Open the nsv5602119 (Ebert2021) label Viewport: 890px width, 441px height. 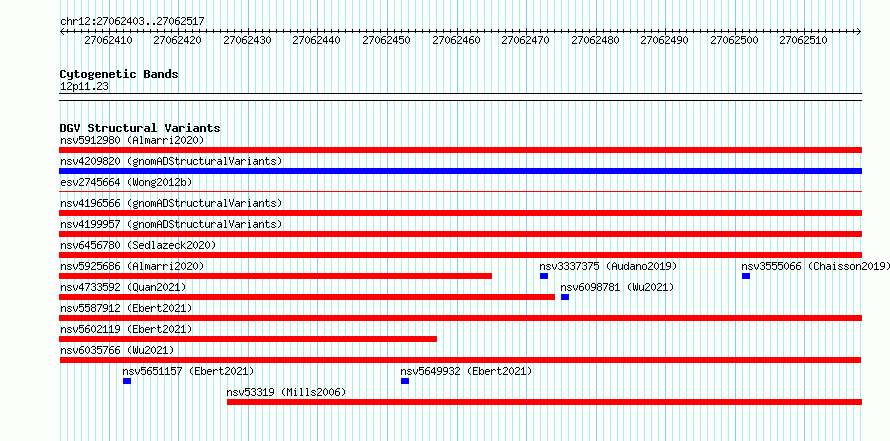pos(126,329)
